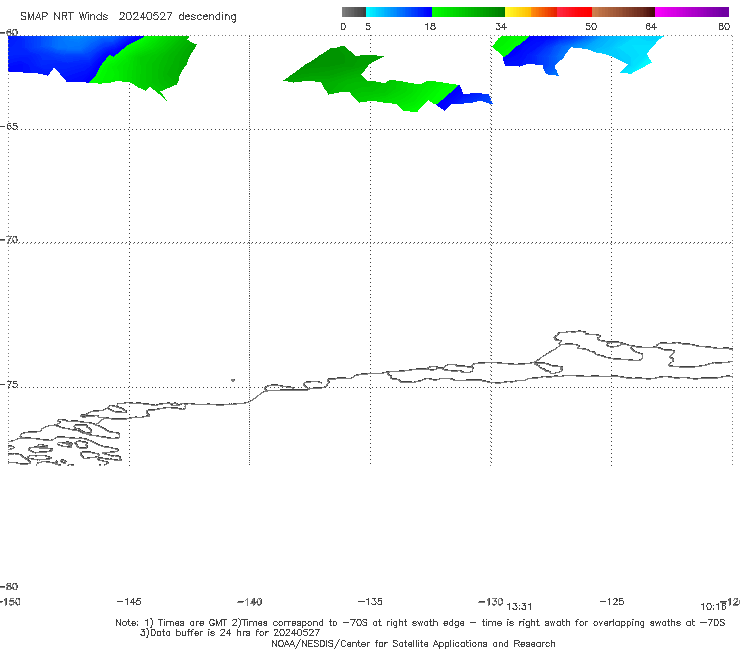Screen dimensions: 740x650
Task: Click the longitude label '-145'
Action: pyautogui.click(x=129, y=601)
